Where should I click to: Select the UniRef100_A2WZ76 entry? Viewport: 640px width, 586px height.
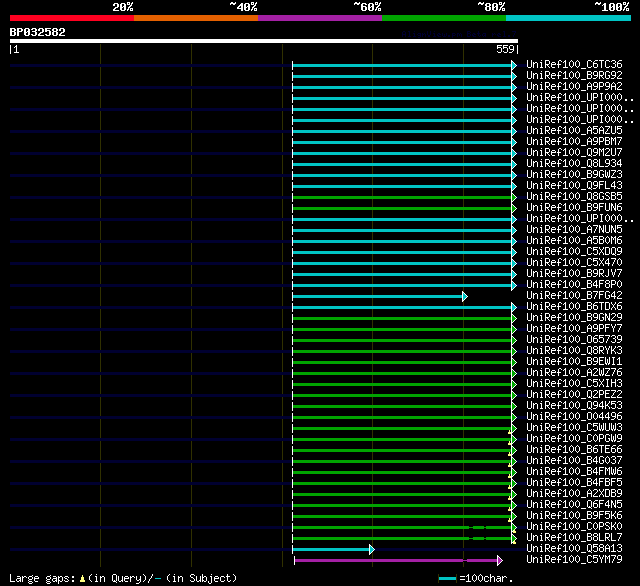click(574, 373)
